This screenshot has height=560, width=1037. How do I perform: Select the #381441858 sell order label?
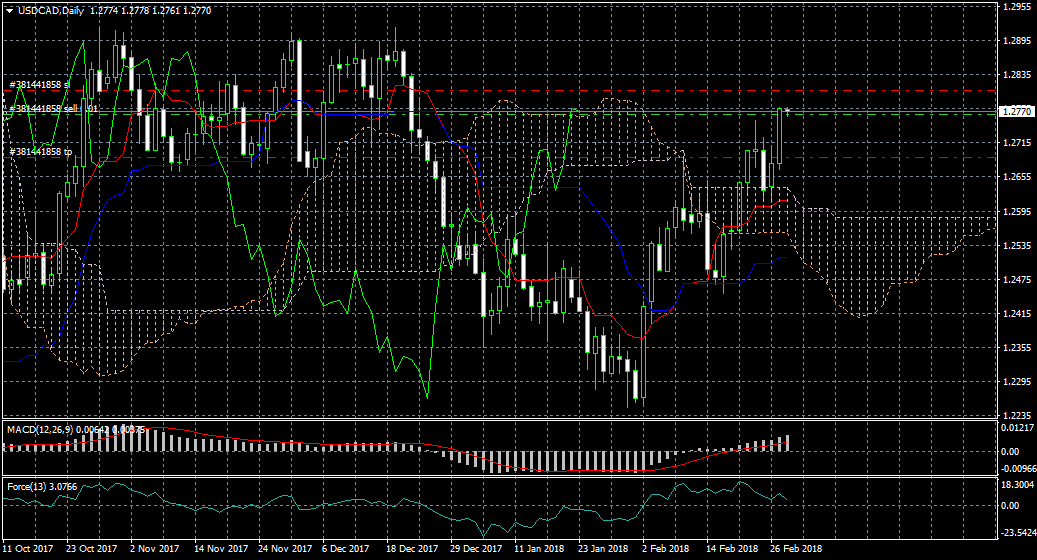[x=52, y=107]
